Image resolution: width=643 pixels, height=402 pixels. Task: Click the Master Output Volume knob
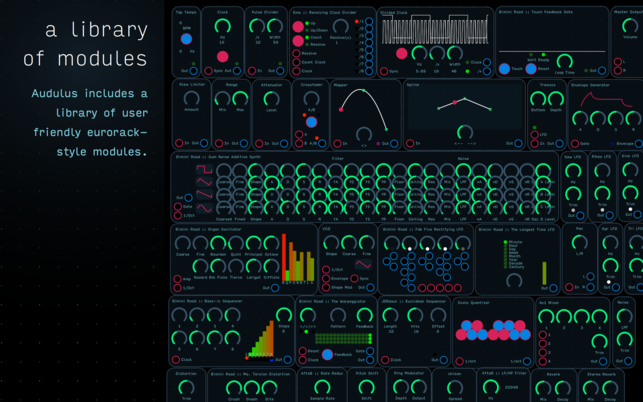pyautogui.click(x=630, y=26)
